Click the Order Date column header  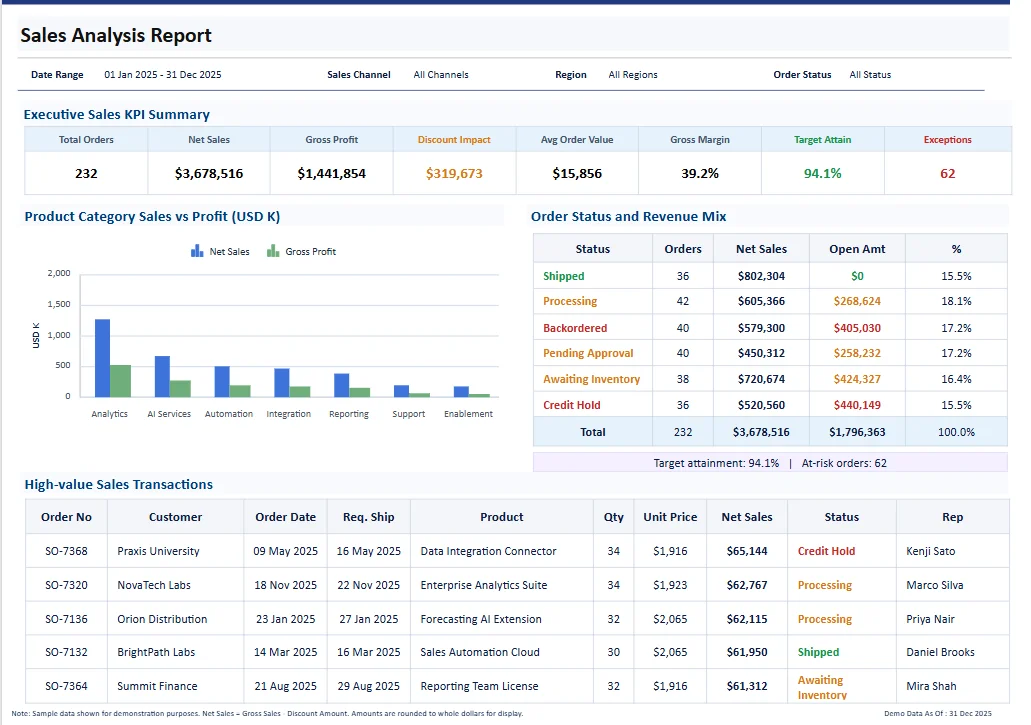click(x=285, y=517)
